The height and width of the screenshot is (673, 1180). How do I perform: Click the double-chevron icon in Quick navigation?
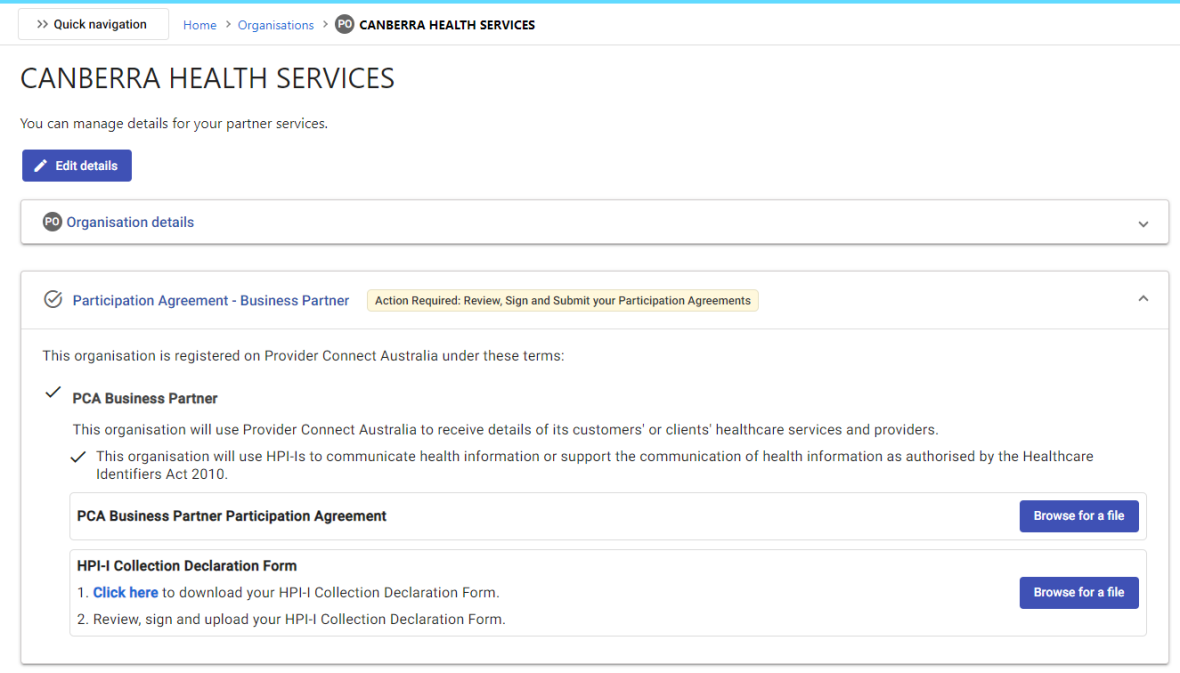click(x=42, y=24)
